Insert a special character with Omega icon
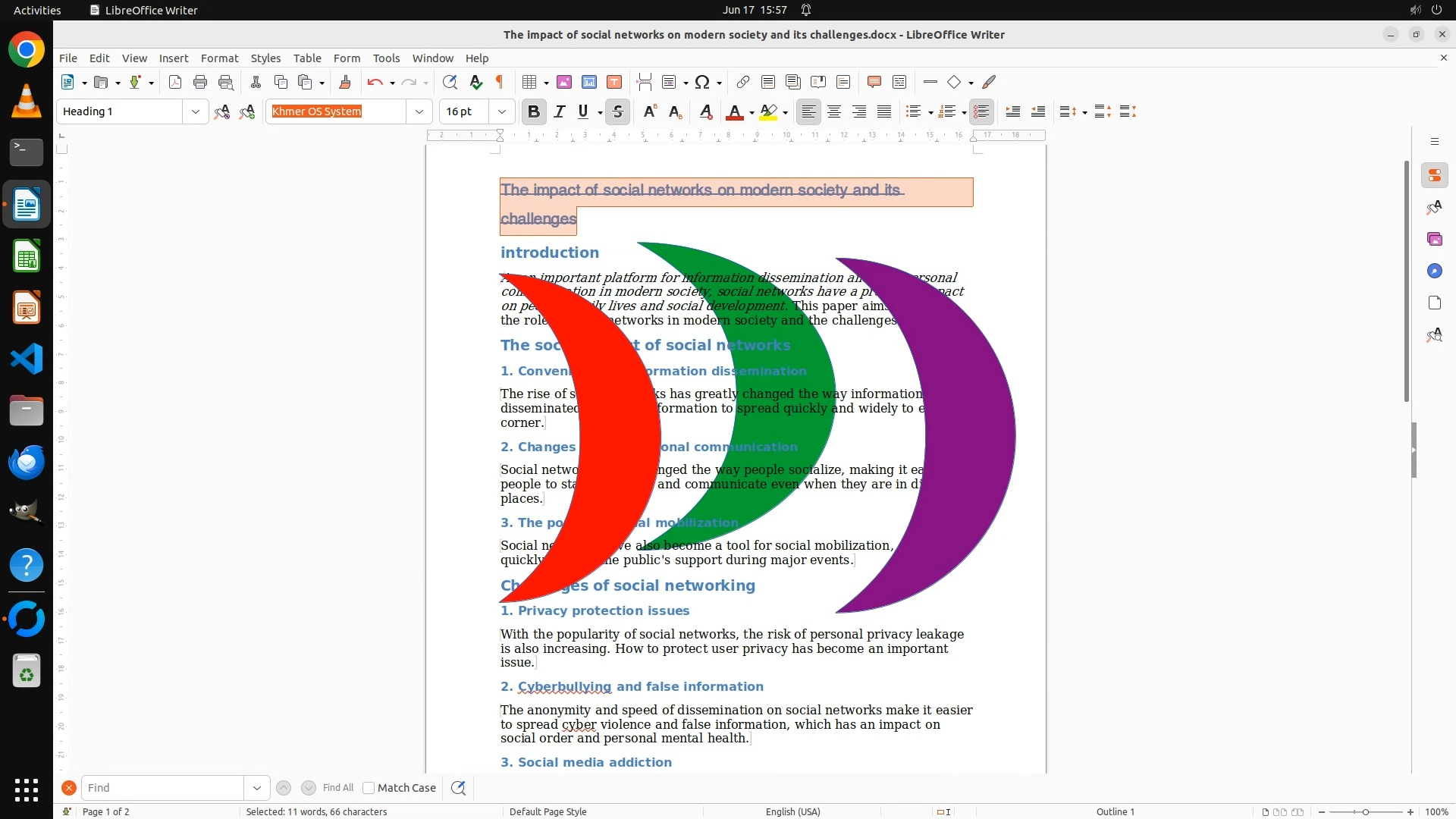This screenshot has width=1456, height=819. point(702,82)
